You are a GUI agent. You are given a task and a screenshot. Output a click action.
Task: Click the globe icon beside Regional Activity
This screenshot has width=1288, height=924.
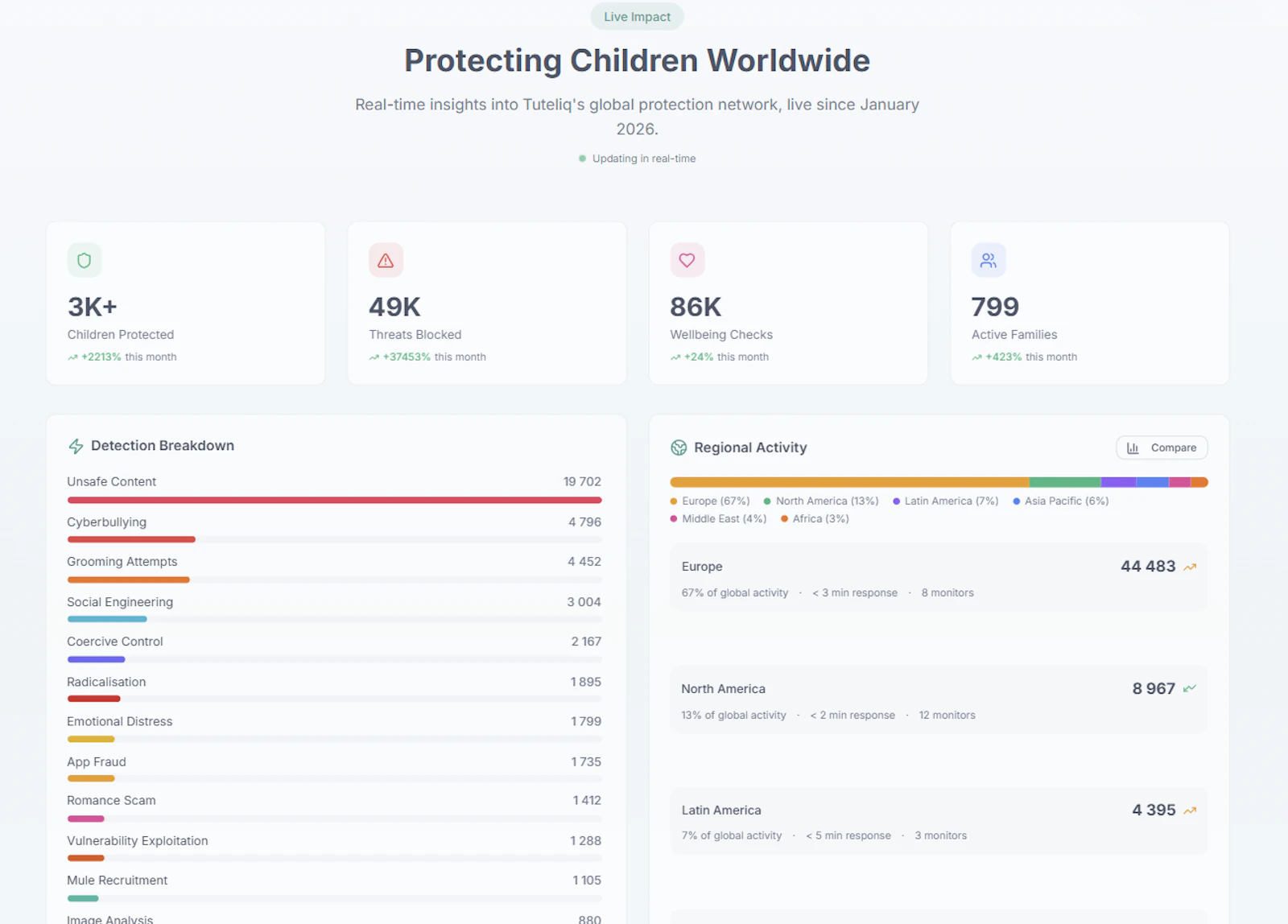click(679, 448)
